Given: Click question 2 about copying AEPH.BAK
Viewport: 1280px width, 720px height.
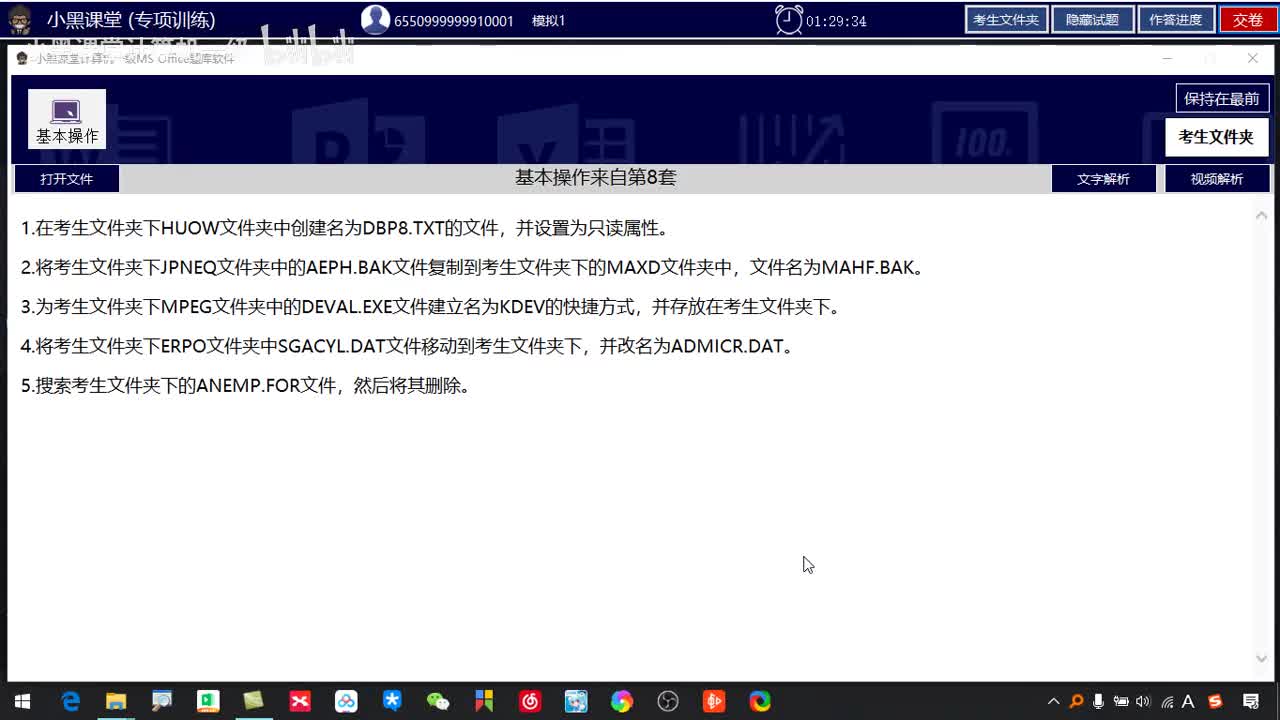Looking at the screenshot, I should tap(474, 267).
